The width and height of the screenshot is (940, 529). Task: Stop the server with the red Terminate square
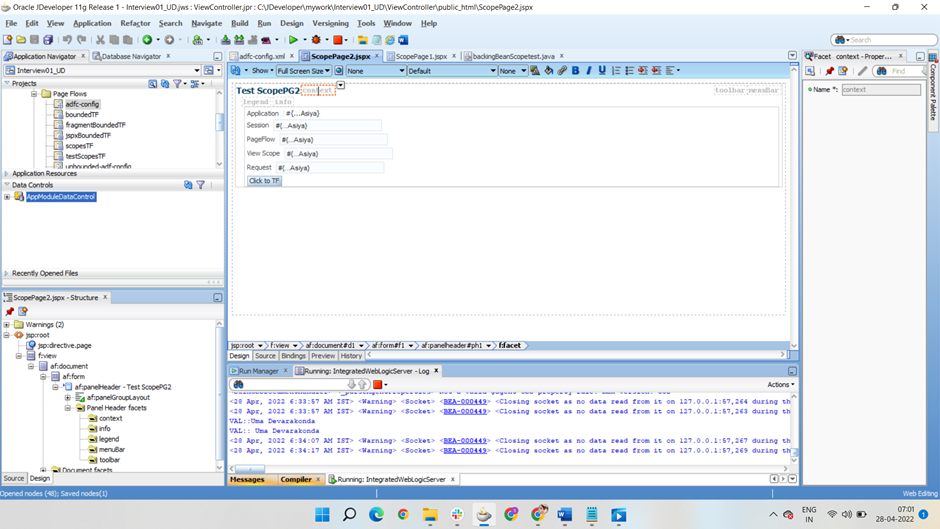point(338,40)
